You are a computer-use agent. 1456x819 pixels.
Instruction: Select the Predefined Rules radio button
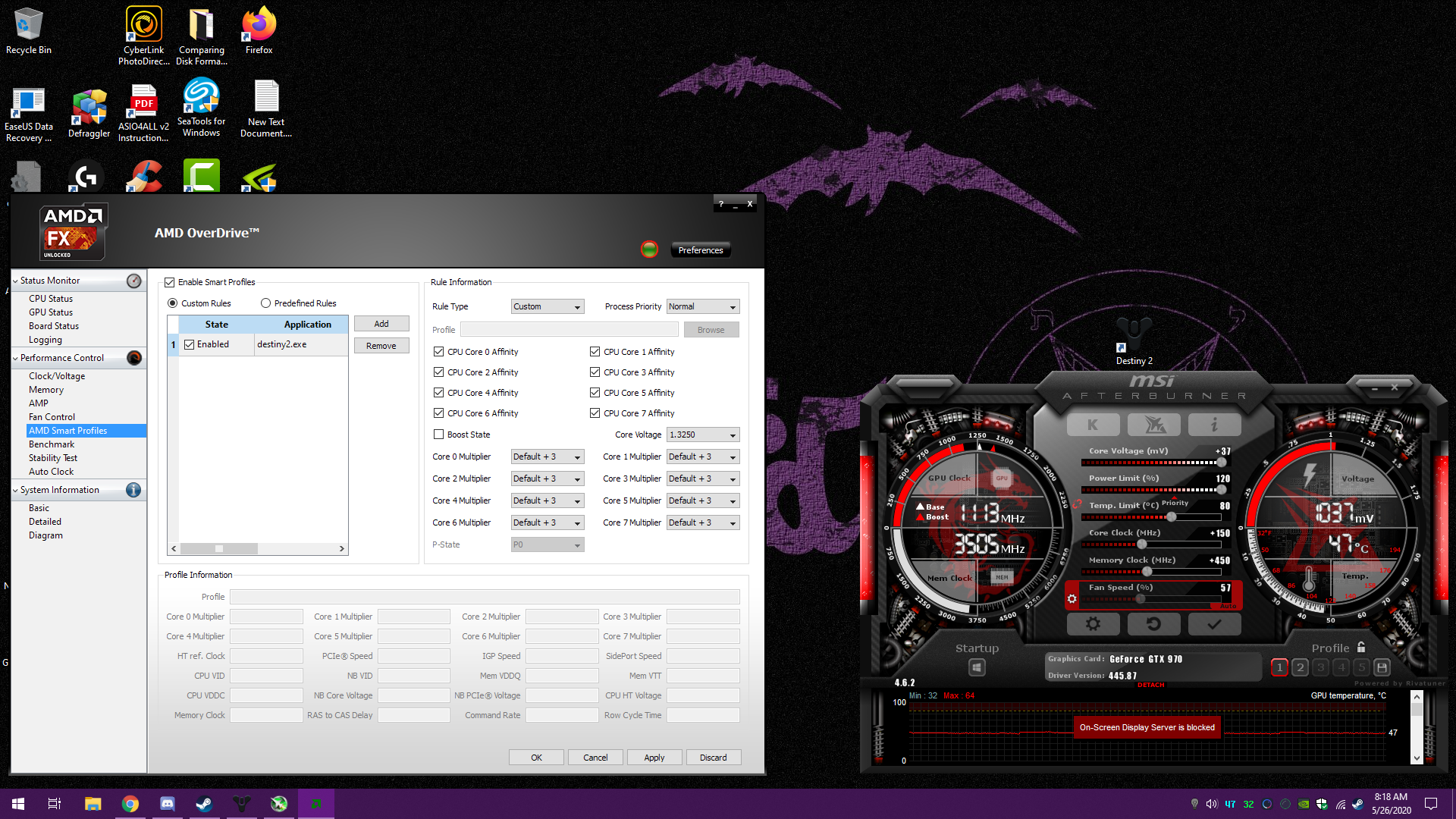click(265, 303)
